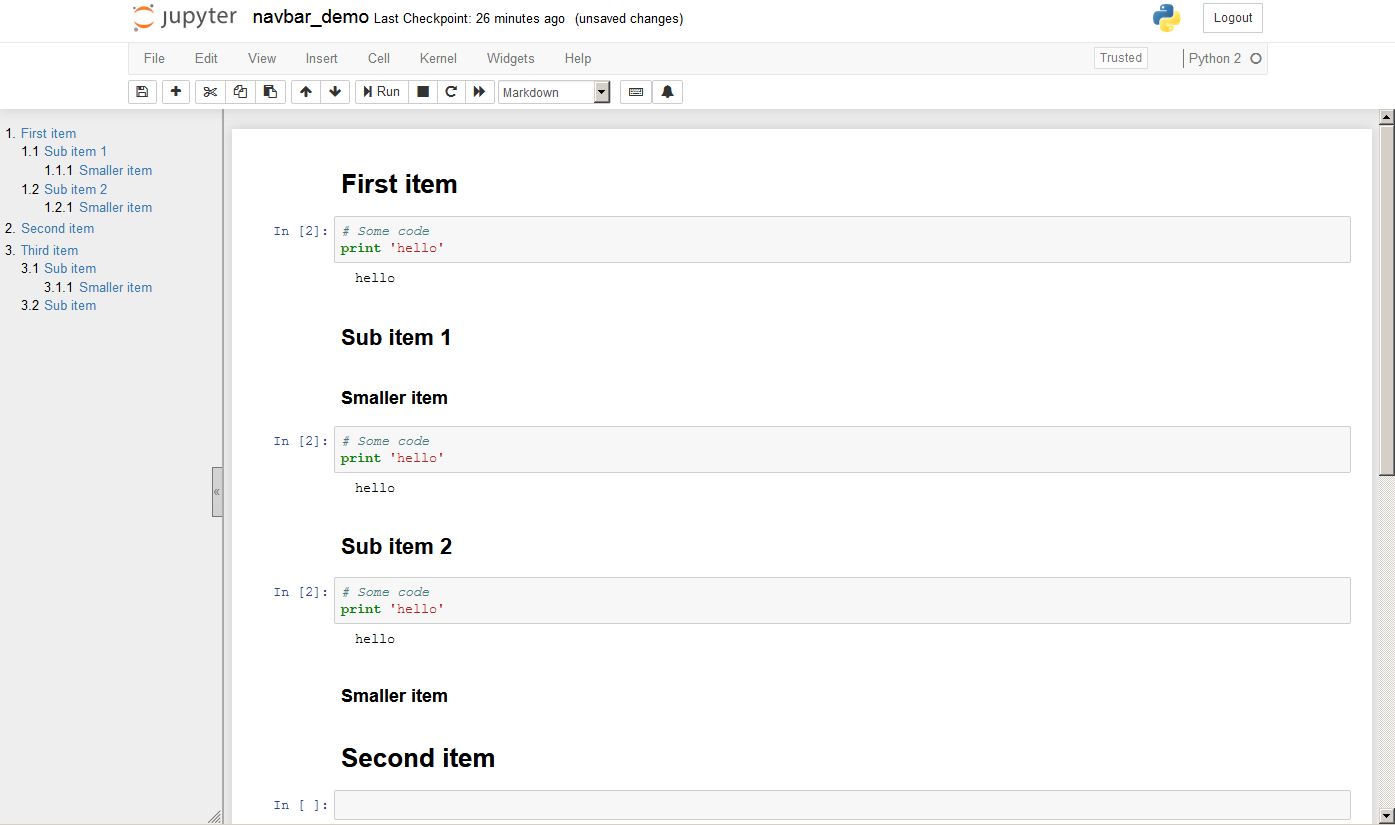Image resolution: width=1395 pixels, height=825 pixels.
Task: Run the selected cell
Action: pos(381,91)
